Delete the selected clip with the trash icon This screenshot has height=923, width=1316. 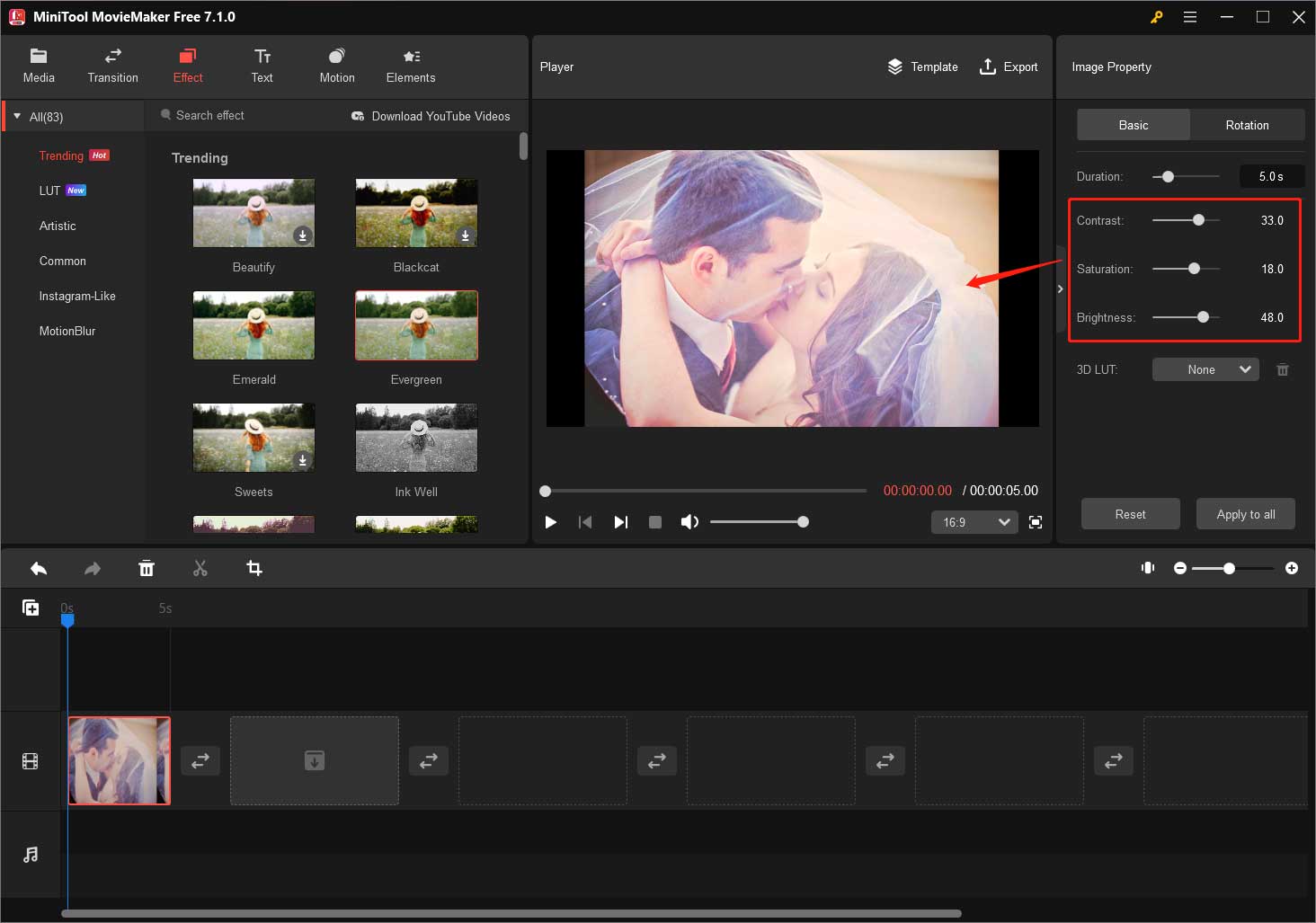(147, 568)
